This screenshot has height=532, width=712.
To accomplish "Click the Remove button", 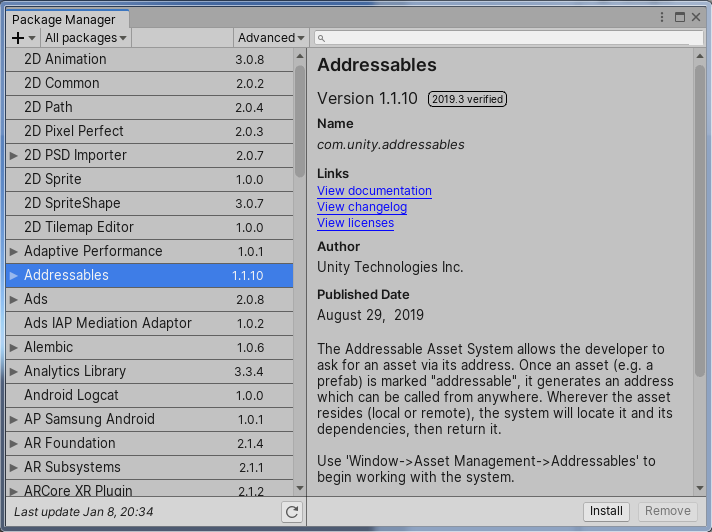I will pyautogui.click(x=668, y=511).
